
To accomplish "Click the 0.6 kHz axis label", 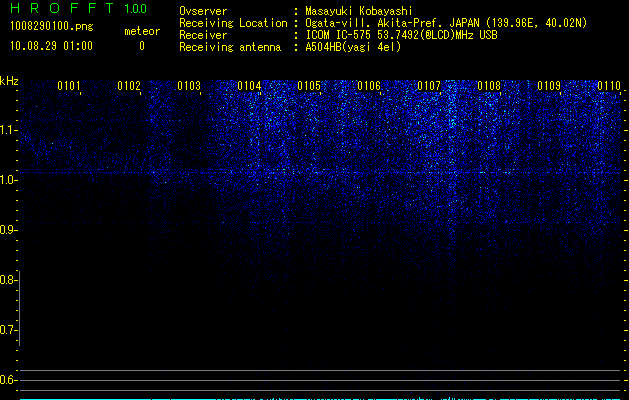I will (x=8, y=380).
